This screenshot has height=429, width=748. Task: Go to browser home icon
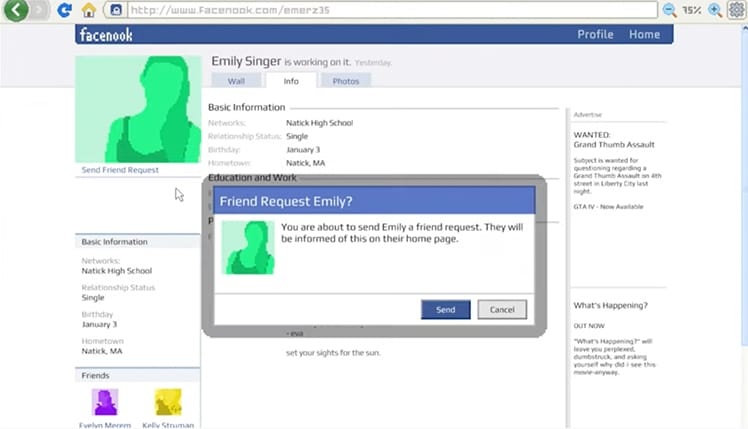89,10
